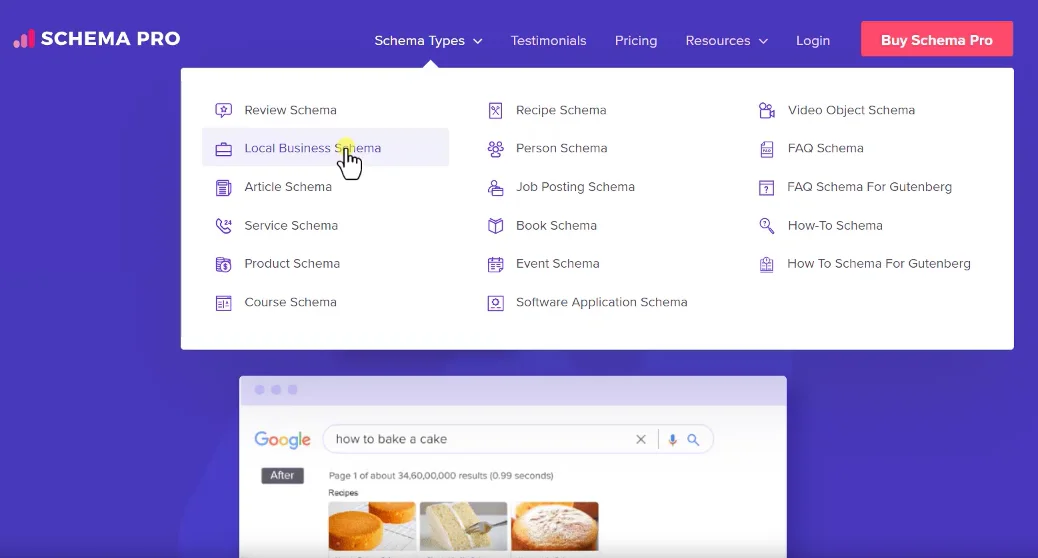Click the white cake slice thumbnail
1038x558 pixels.
[463, 526]
